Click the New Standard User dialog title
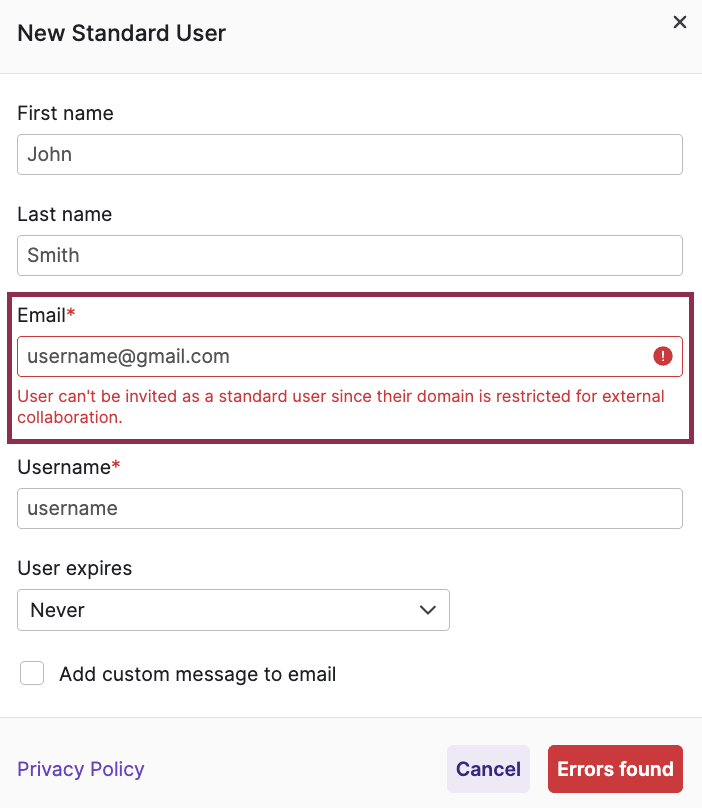Screen dimensions: 702x808 point(121,33)
